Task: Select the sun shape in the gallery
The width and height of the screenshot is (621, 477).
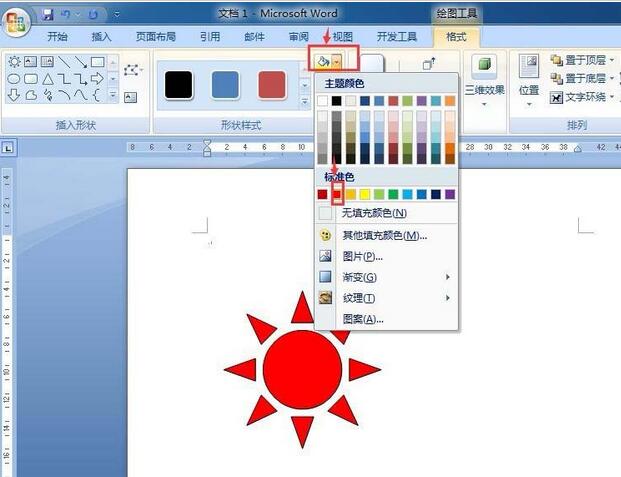Action: point(15,61)
